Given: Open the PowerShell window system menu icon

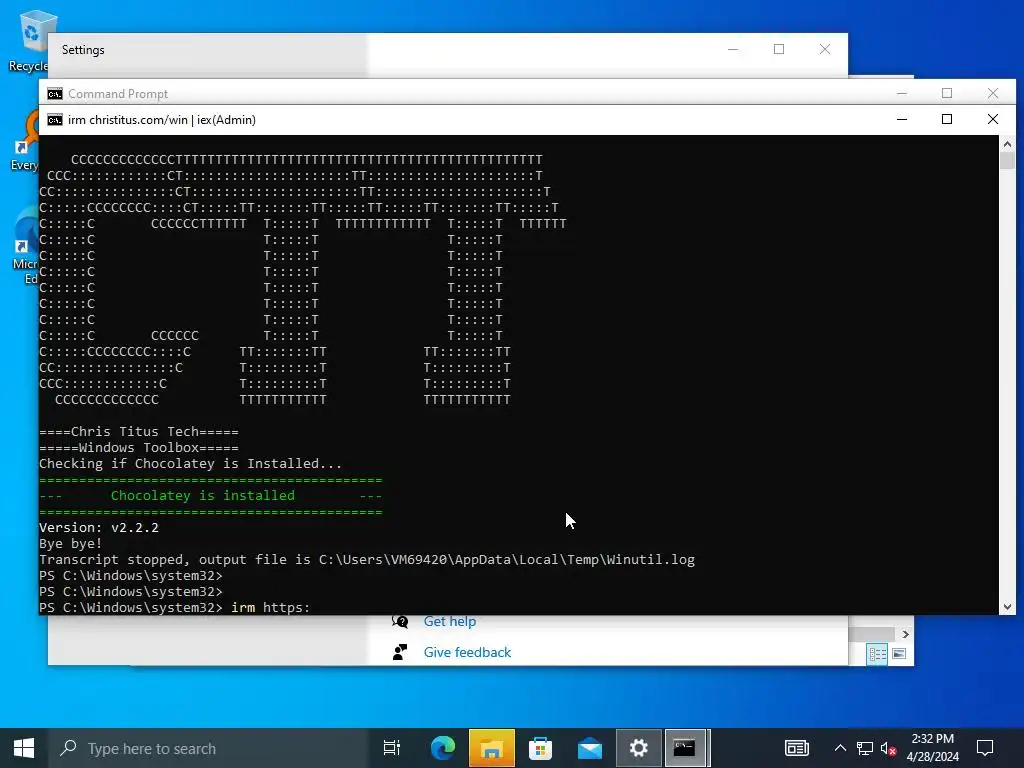Looking at the screenshot, I should pyautogui.click(x=55, y=120).
